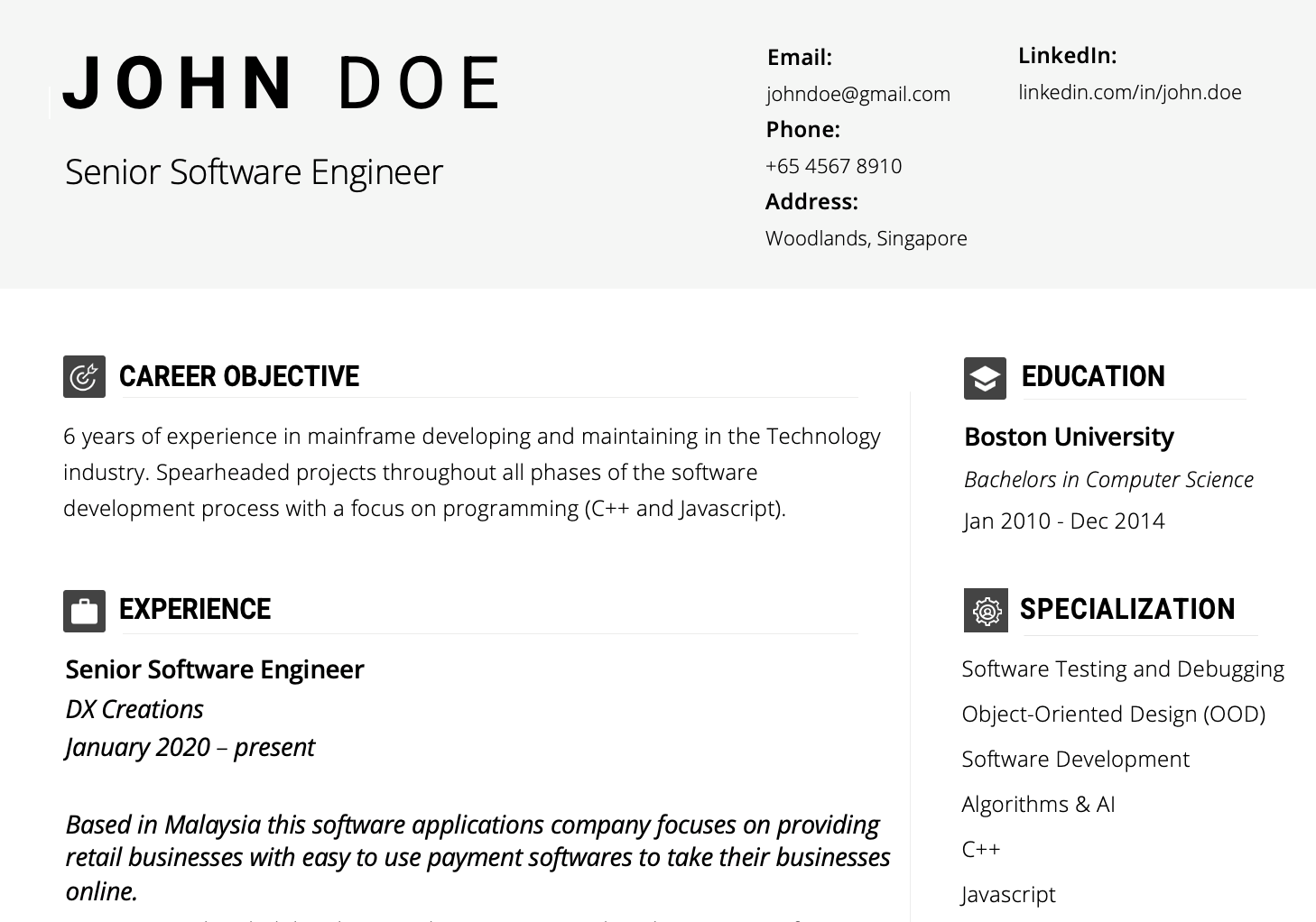This screenshot has height=922, width=1316.
Task: Click the EXPERIENCE section heading
Action: (x=195, y=609)
